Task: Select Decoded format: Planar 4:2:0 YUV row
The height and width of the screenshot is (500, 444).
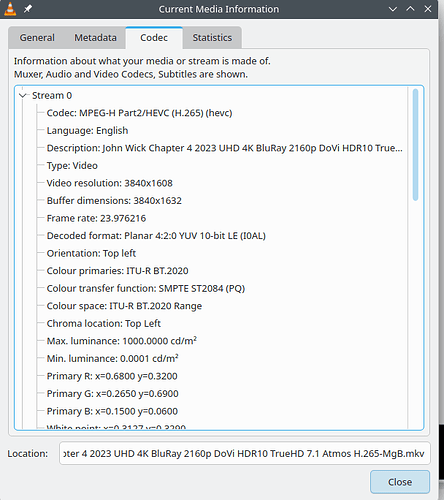Action: (x=156, y=236)
